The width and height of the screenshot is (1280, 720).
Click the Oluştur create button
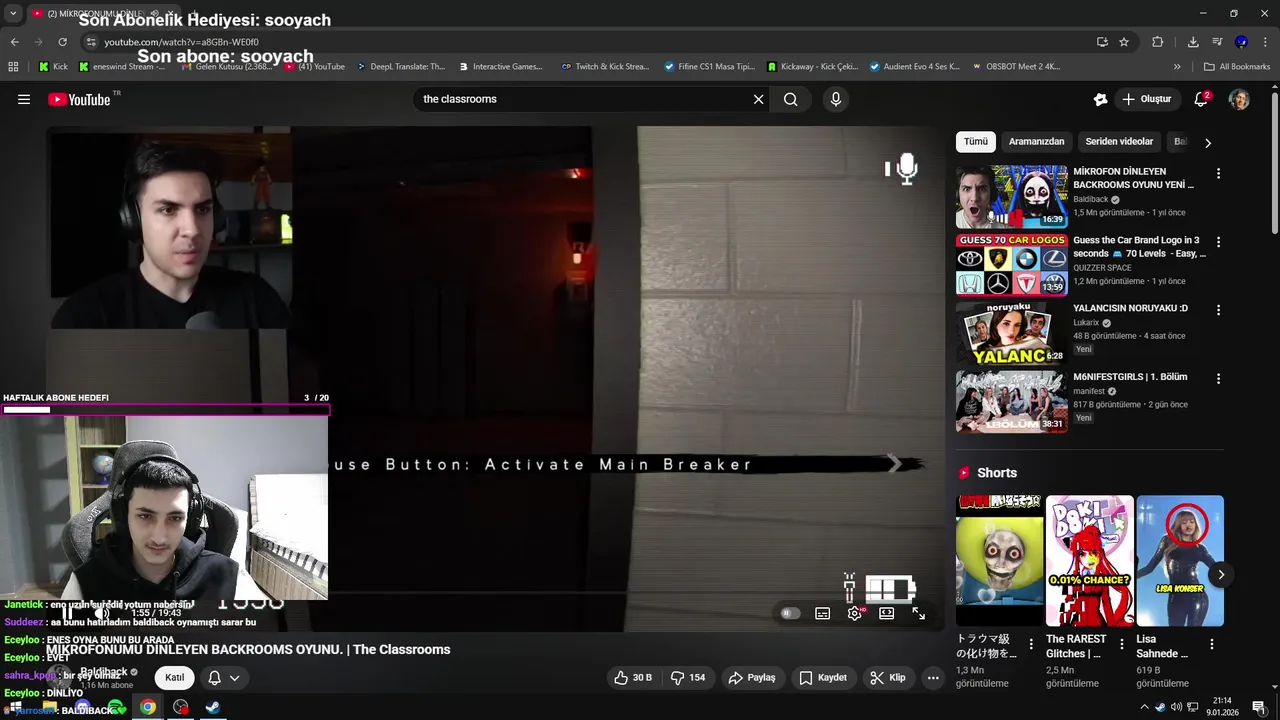1146,99
